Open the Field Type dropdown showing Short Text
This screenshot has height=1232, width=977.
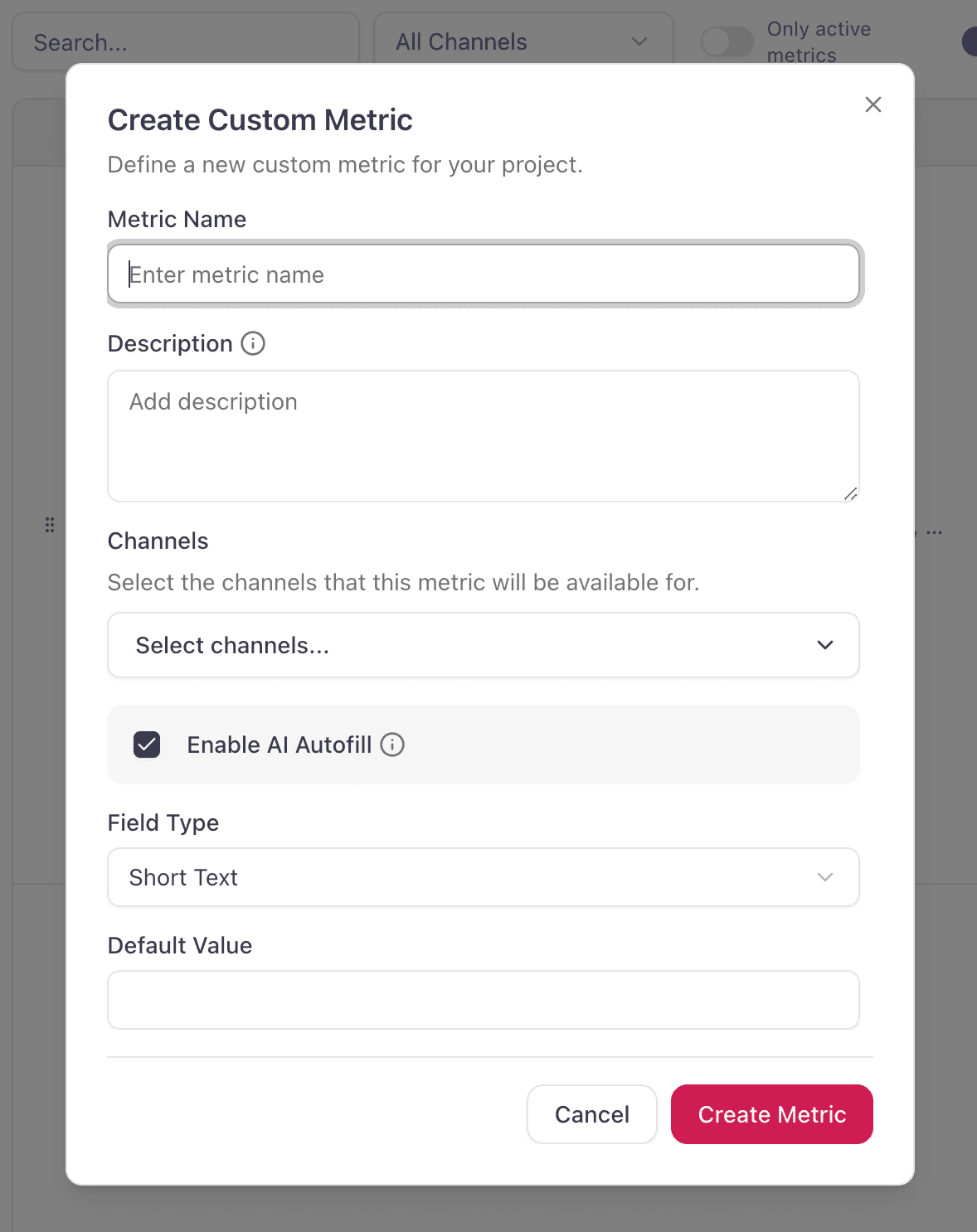point(484,877)
